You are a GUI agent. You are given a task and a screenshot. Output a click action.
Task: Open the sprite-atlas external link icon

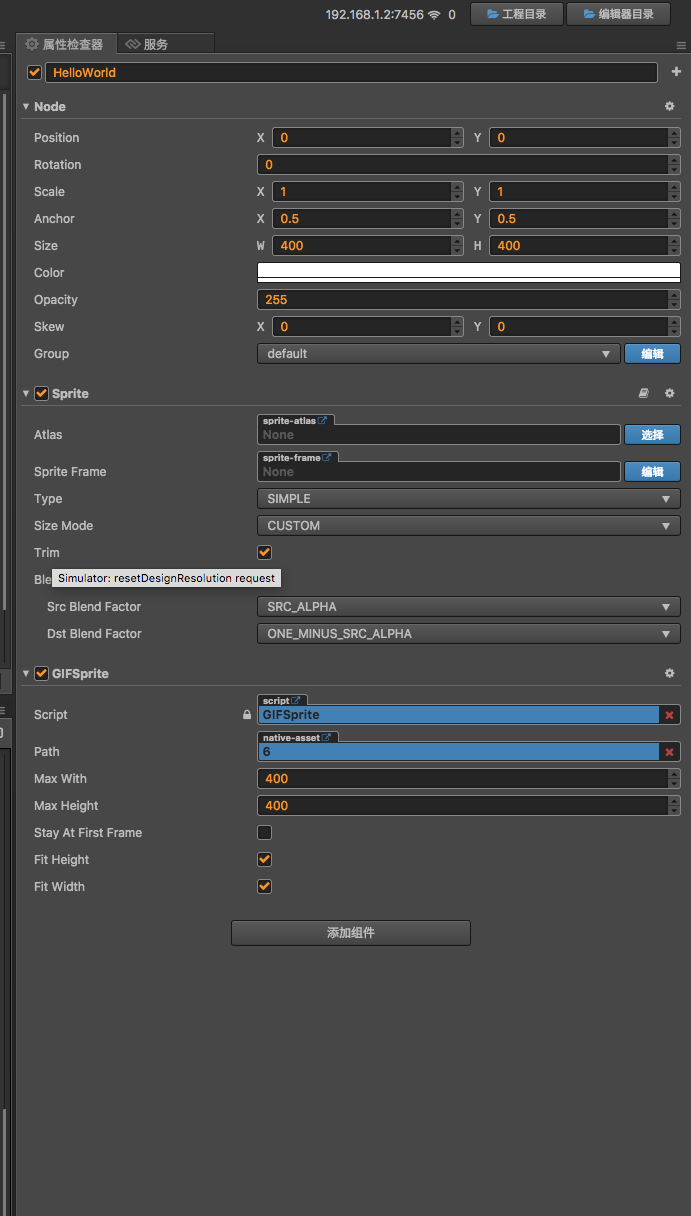322,421
